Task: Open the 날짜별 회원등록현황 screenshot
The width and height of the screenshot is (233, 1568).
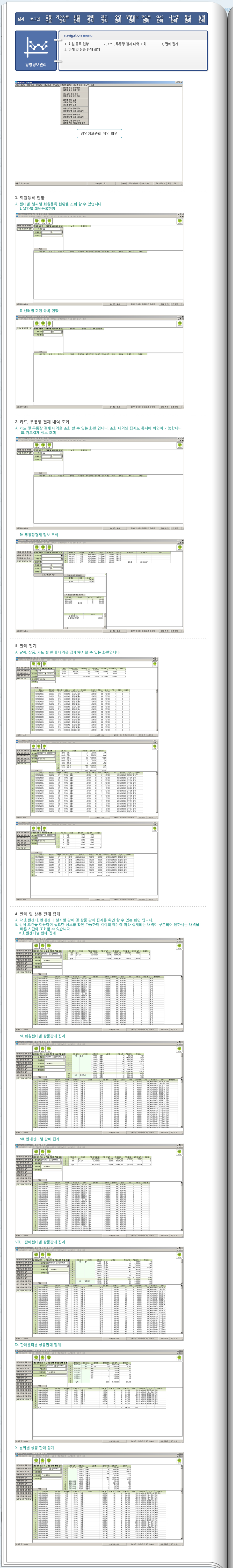Action: point(99,259)
